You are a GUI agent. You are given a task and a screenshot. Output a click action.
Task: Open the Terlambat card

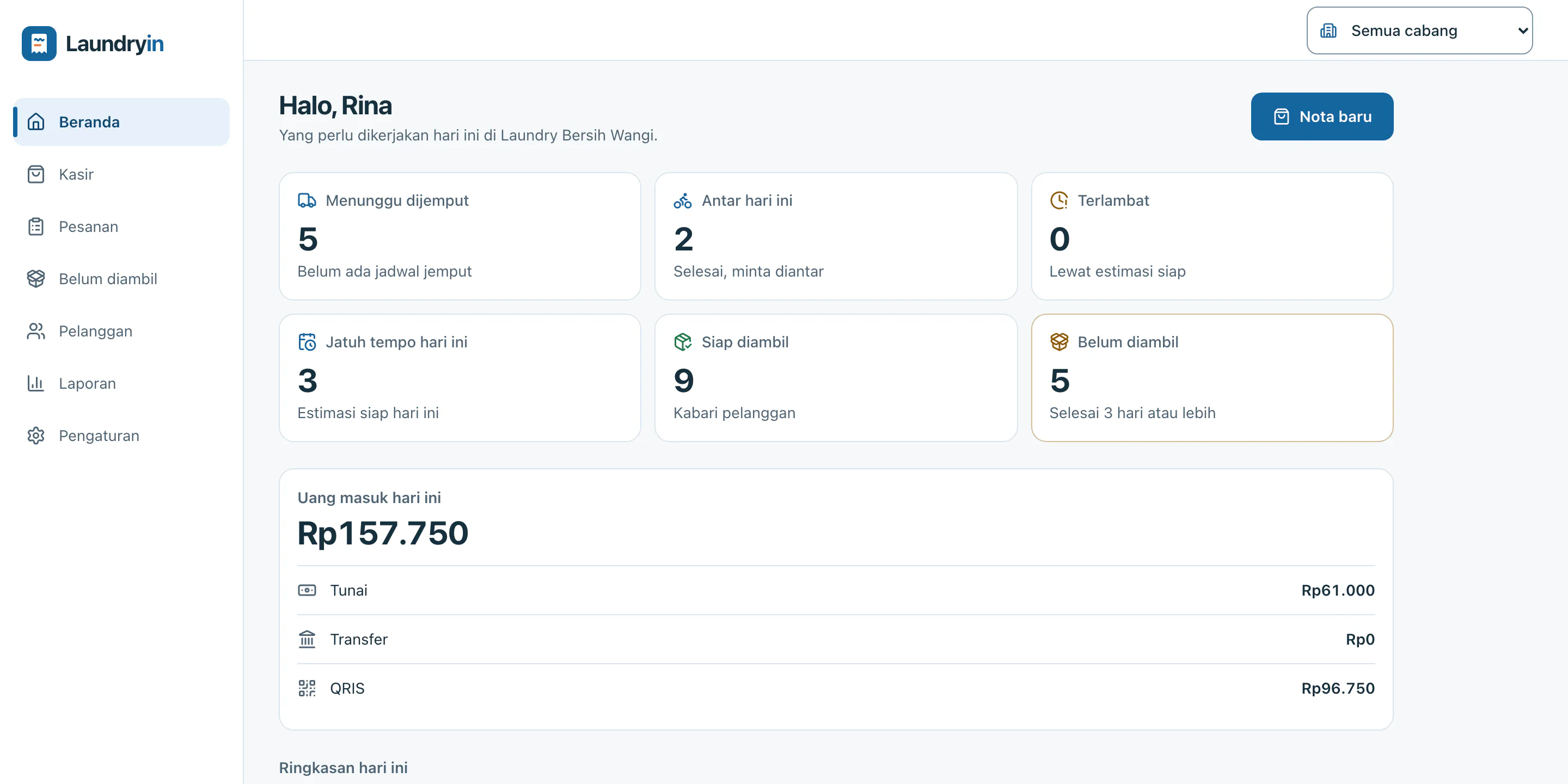1211,236
